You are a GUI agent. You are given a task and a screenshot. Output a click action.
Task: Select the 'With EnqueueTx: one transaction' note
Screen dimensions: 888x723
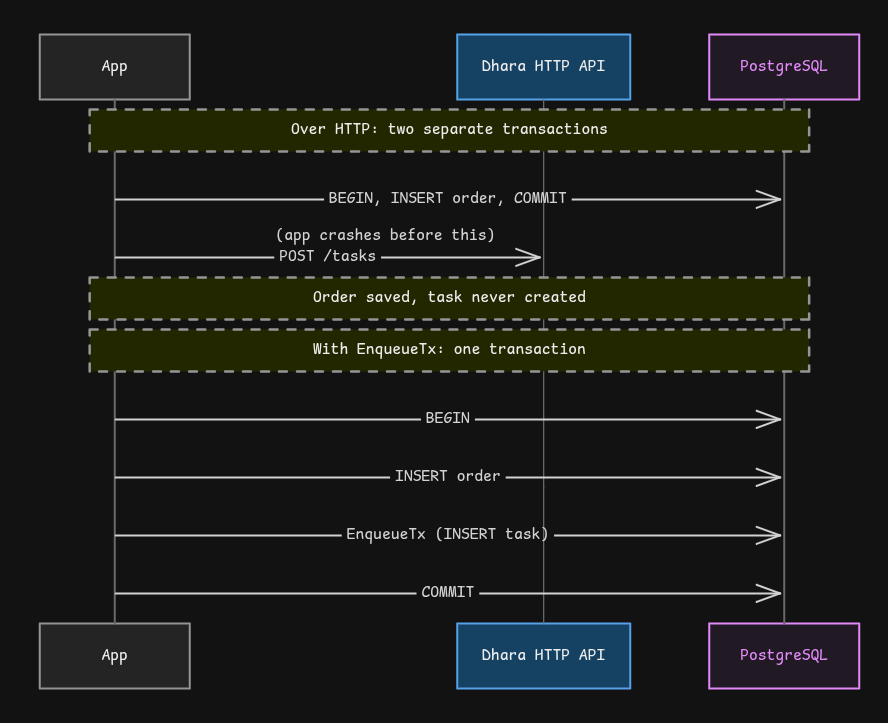449,350
